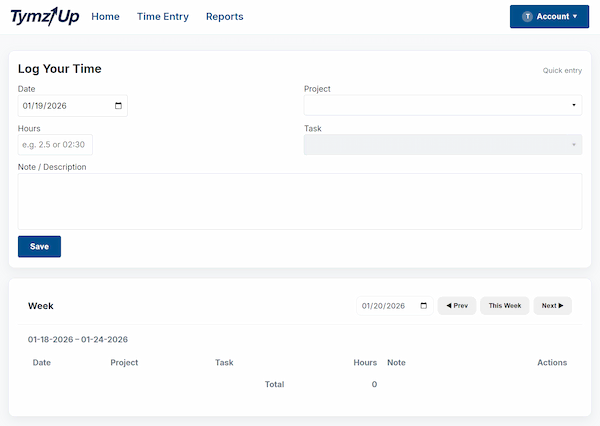Click into the Note / Description text area
This screenshot has width=600, height=426.
tap(299, 201)
